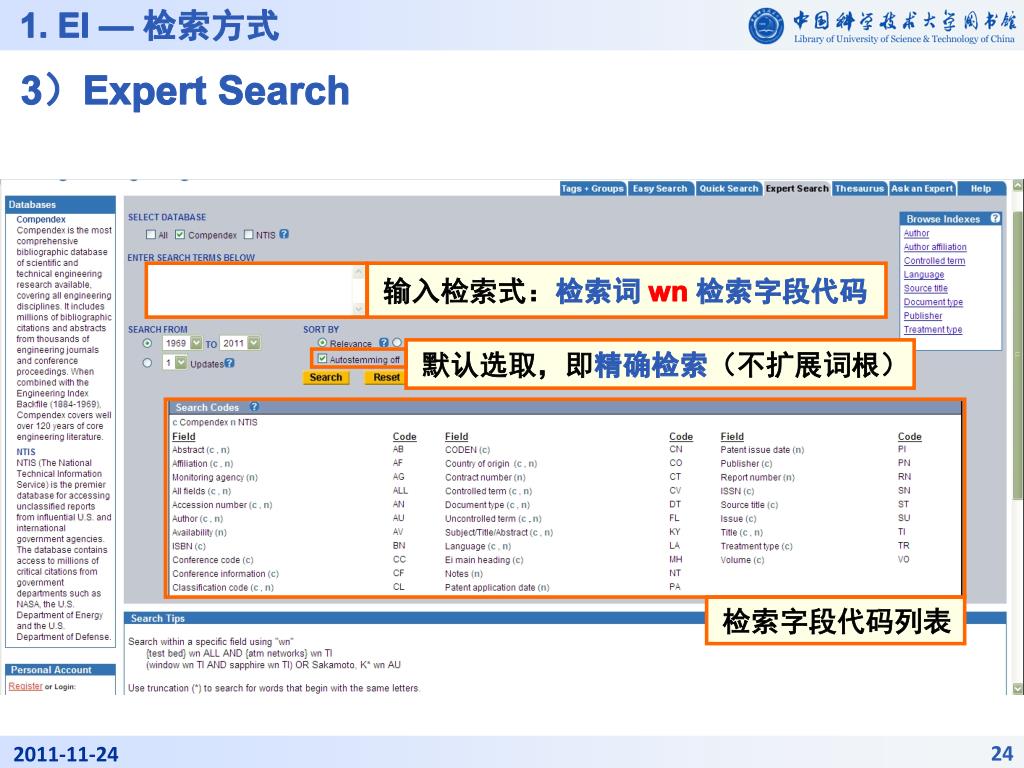Viewport: 1024px width, 768px height.
Task: Click Subject/Title/Abstract (c, n) field entry
Action: tap(499, 532)
